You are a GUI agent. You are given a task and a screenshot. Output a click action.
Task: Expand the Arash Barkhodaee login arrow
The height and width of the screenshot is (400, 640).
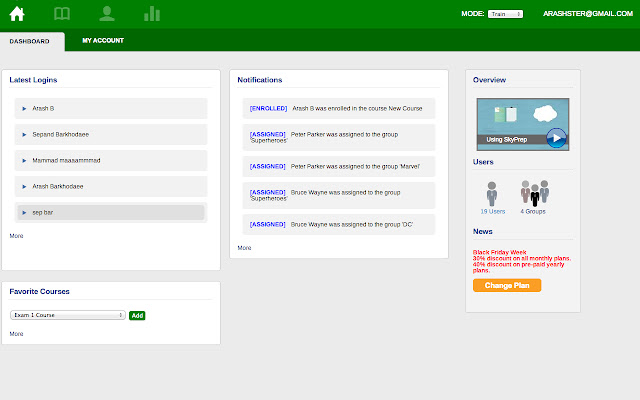coord(24,187)
